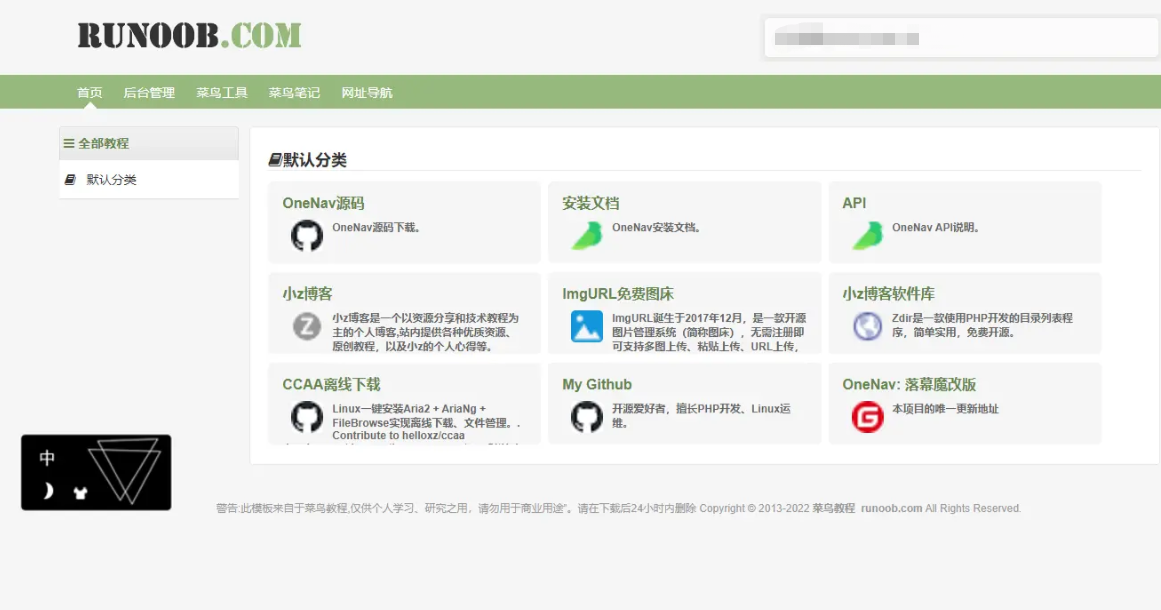Viewport: 1161px width, 610px height.
Task: Open the 安装文档 title link
Action: coord(591,203)
